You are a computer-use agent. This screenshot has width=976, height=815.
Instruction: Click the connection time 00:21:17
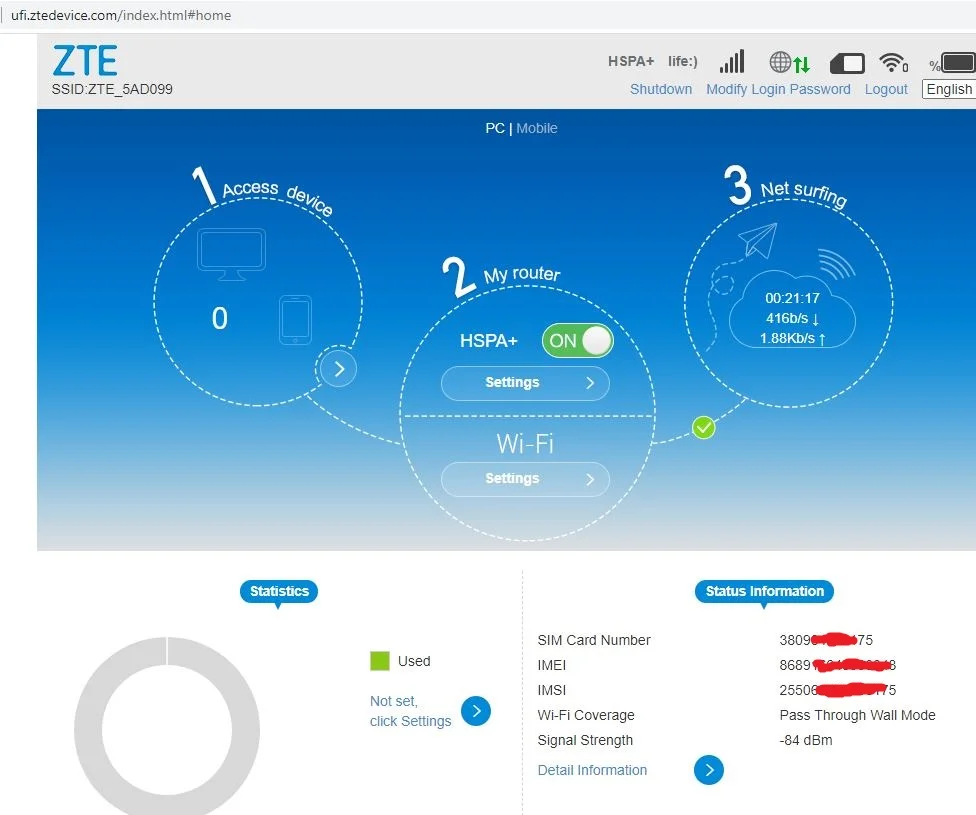pyautogui.click(x=792, y=298)
